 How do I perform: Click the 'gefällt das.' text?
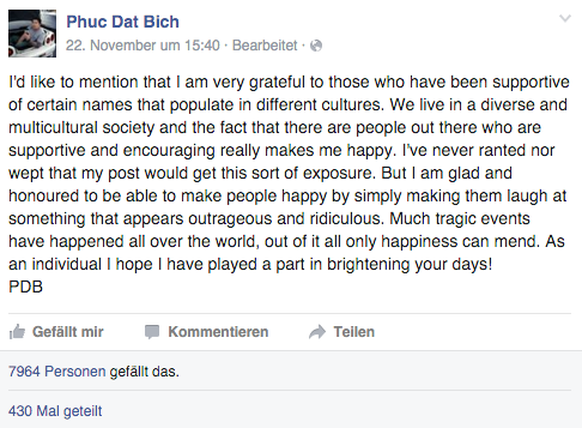click(144, 371)
